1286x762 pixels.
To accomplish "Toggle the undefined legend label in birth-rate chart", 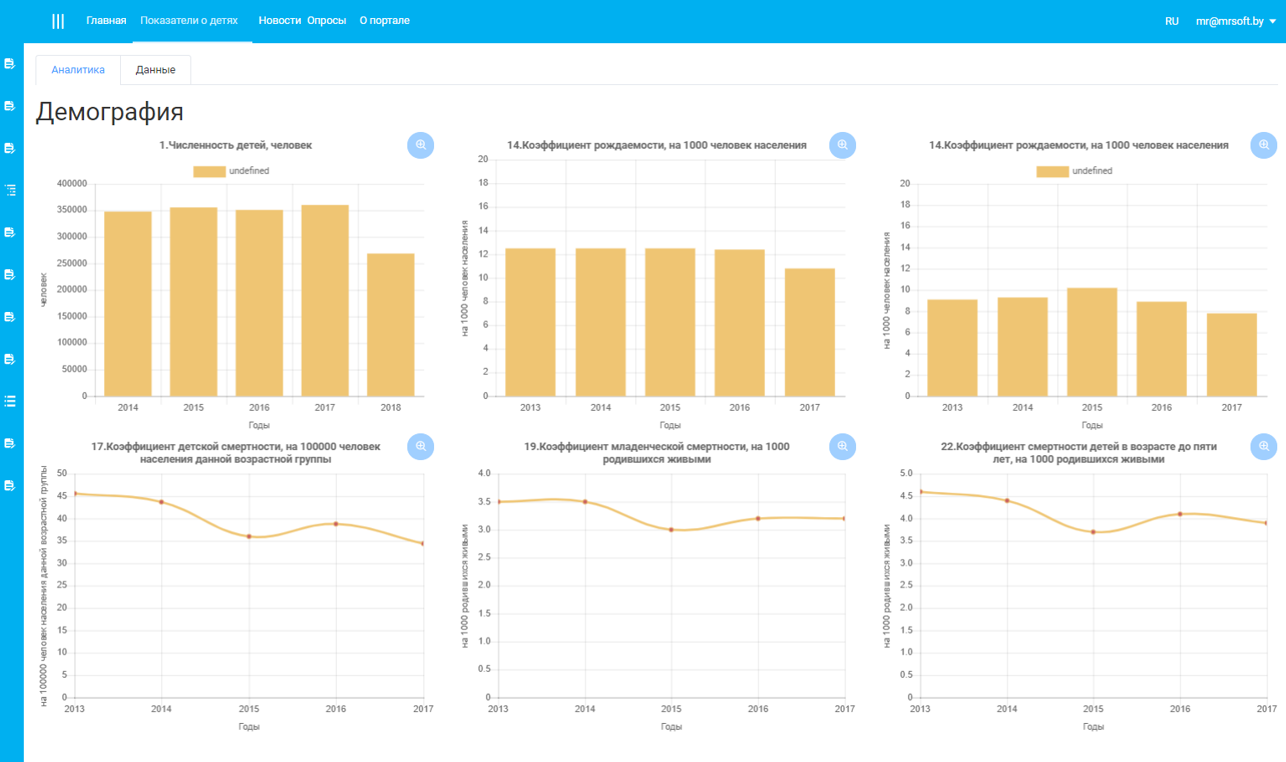I will [1092, 171].
